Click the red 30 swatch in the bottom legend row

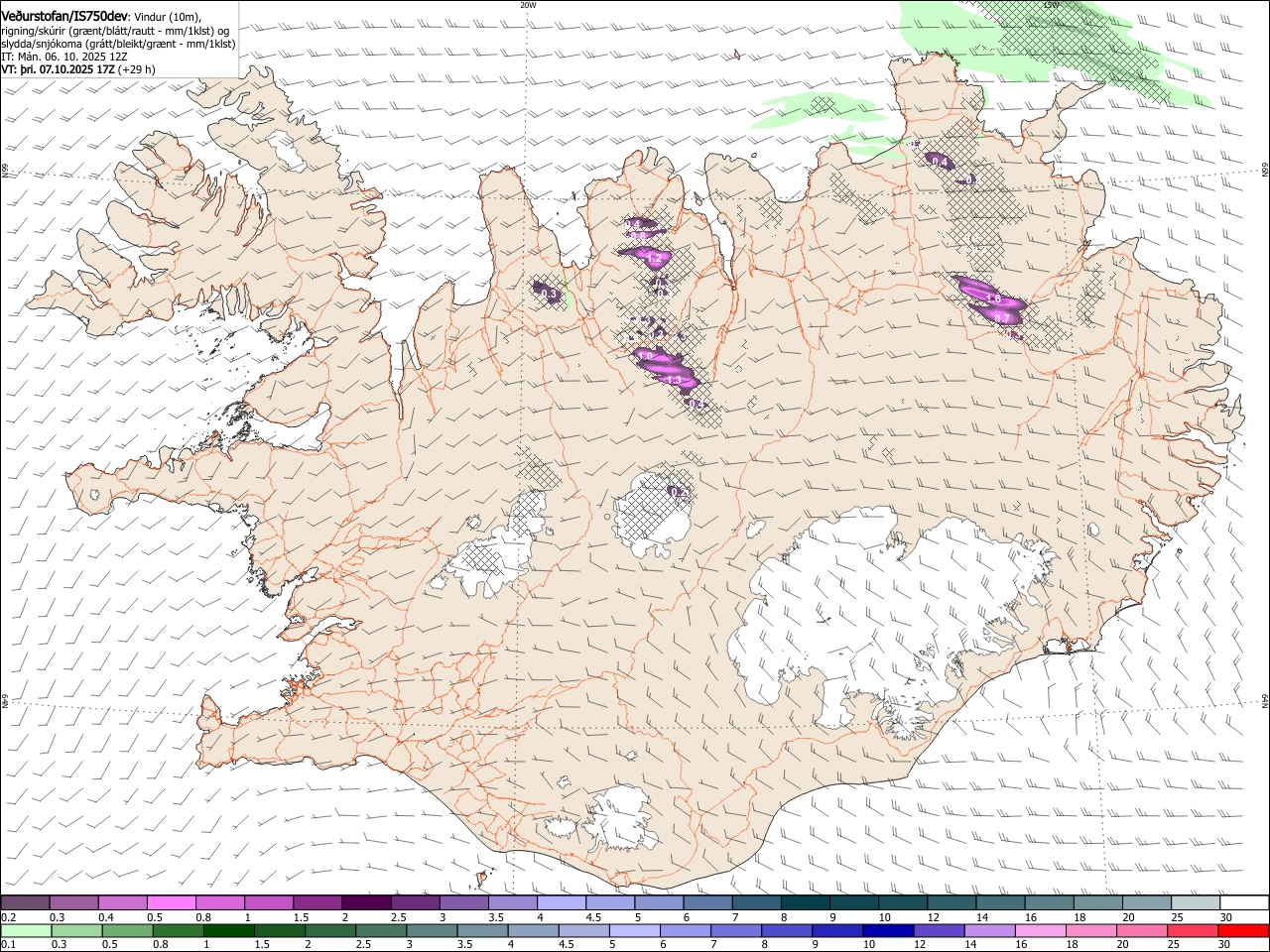pos(1244,932)
